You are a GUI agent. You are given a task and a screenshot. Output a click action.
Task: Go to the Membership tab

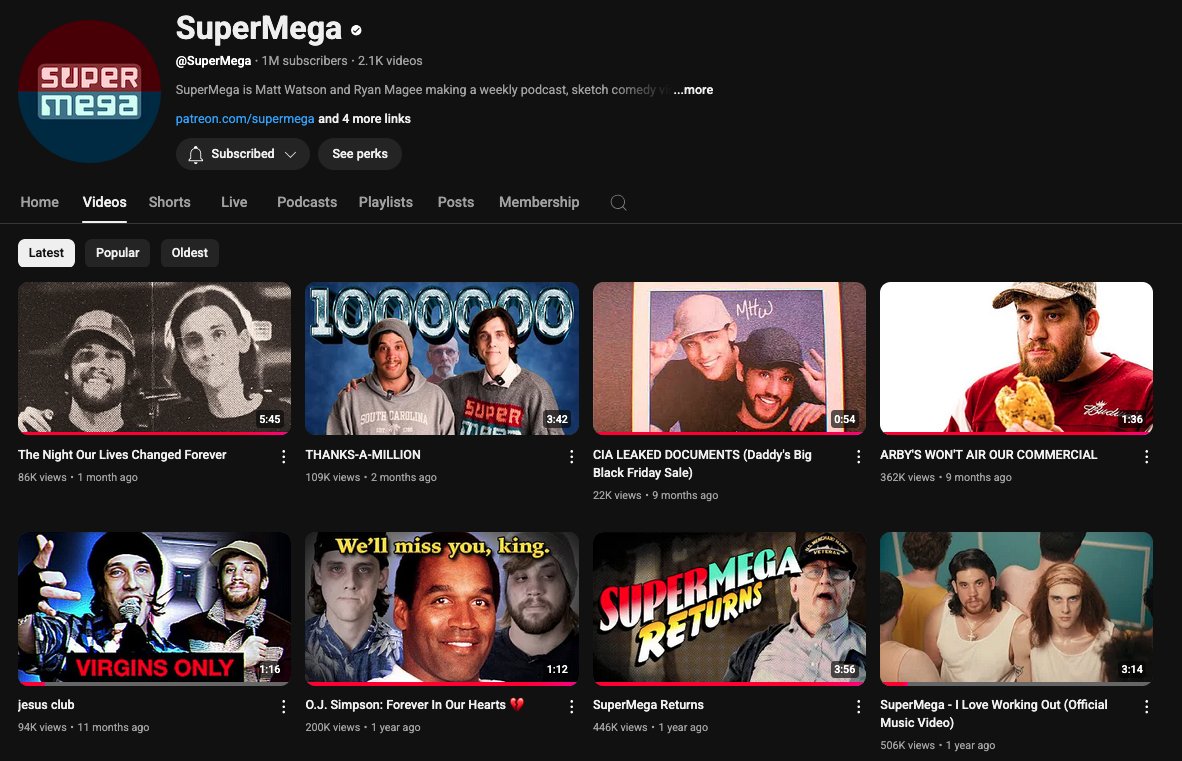[539, 202]
